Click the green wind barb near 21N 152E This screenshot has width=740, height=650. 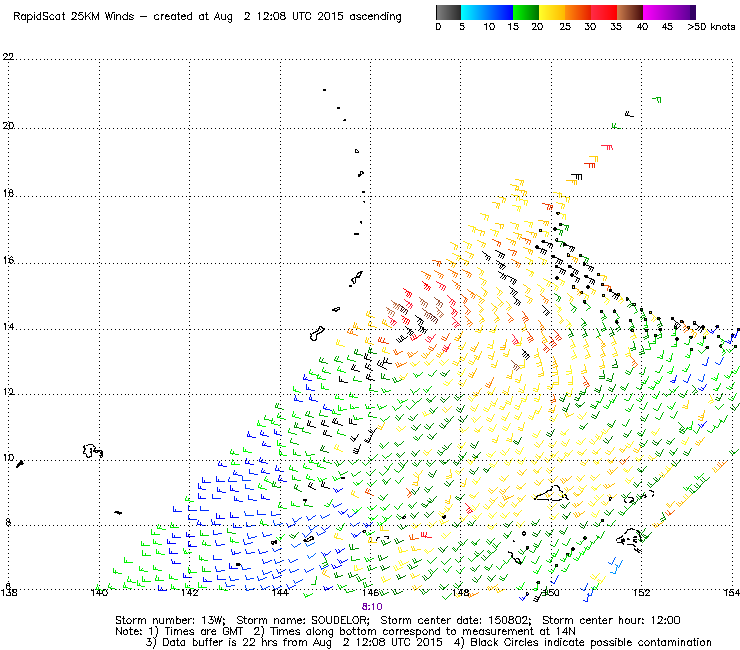(657, 99)
